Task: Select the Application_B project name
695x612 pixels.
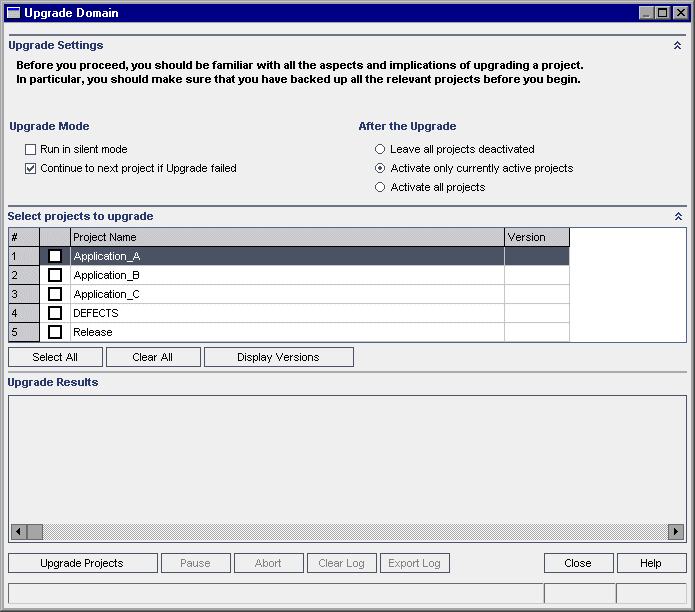Action: click(x=106, y=275)
